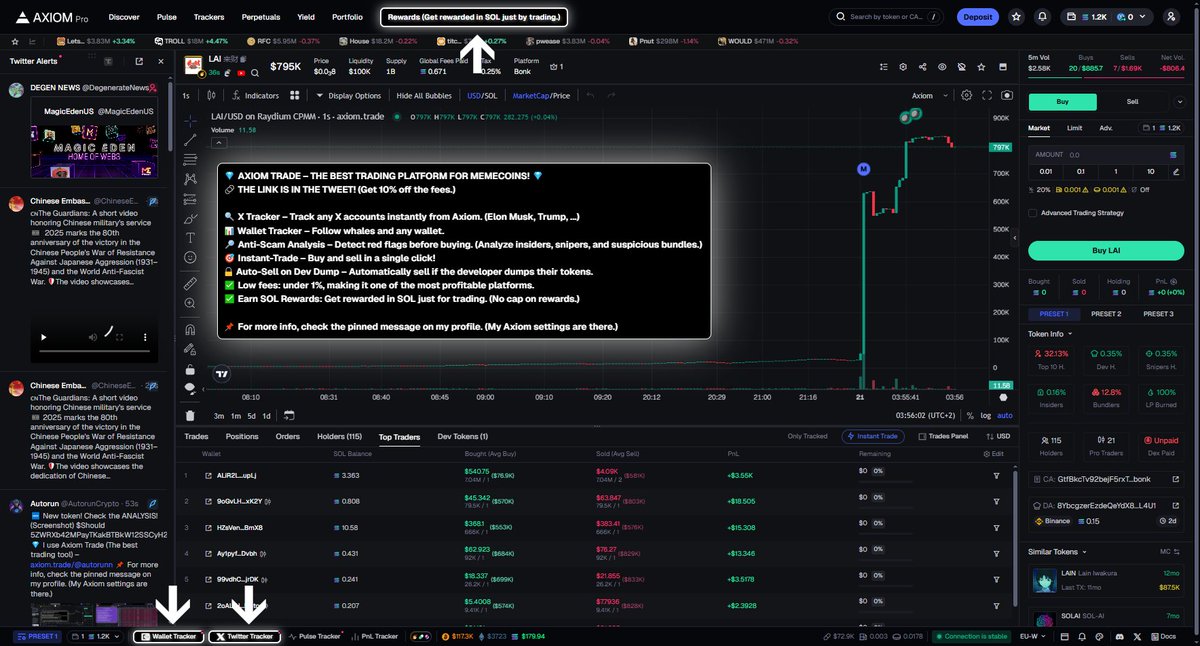Image resolution: width=1200 pixels, height=646 pixels.
Task: Toggle Hide All Bubbles
Action: [424, 95]
